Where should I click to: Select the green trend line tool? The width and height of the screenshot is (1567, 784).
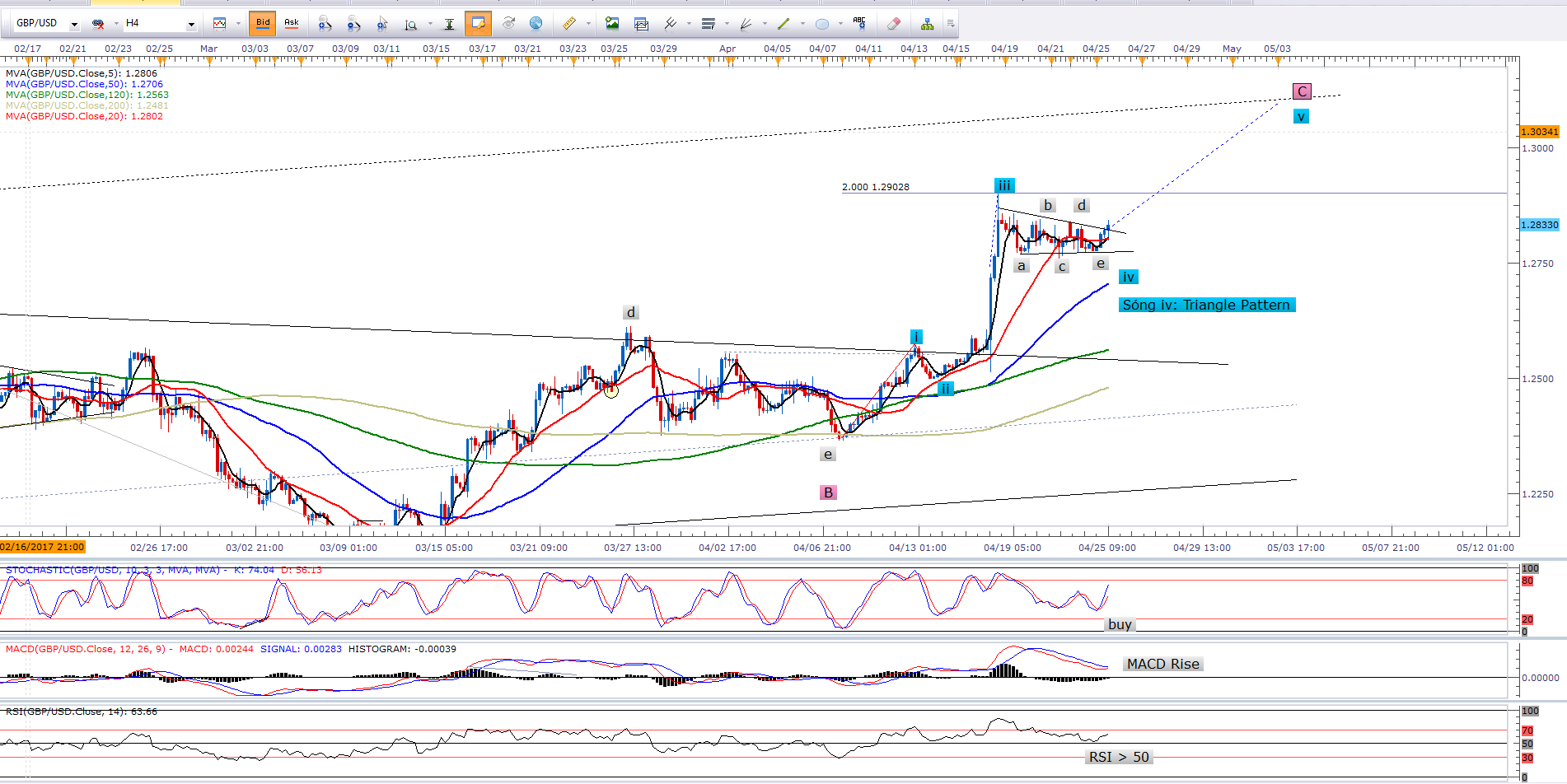click(x=783, y=24)
